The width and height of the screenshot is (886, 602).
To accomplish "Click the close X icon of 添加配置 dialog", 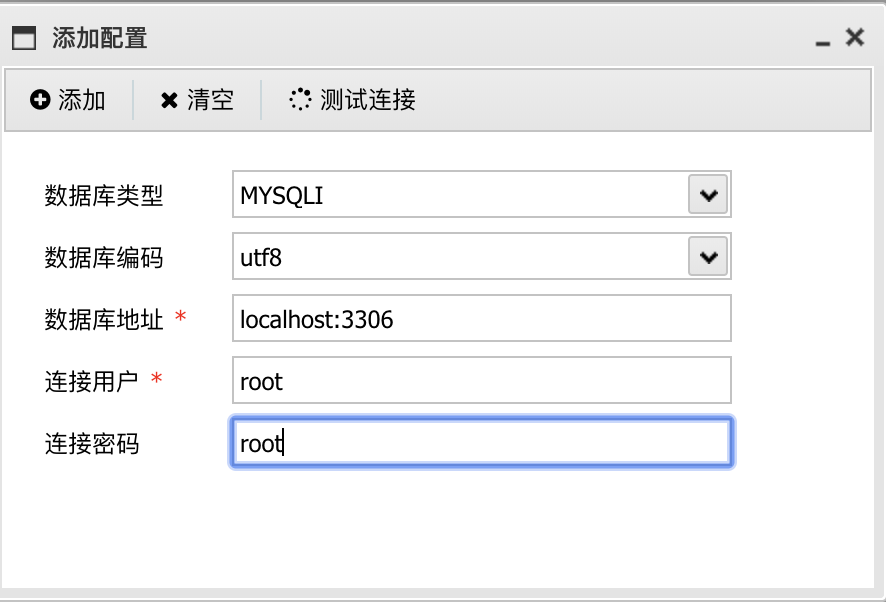I will click(x=853, y=36).
